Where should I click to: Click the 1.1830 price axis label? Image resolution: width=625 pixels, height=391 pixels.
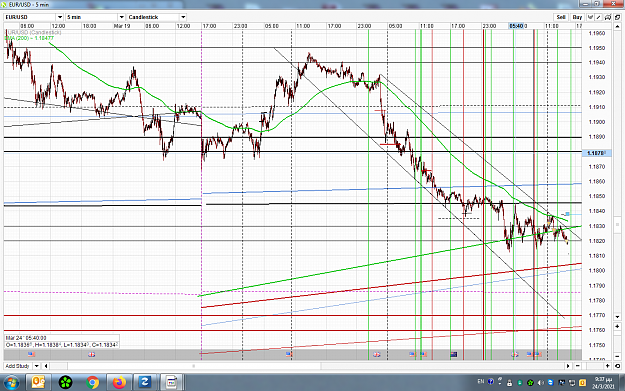[x=597, y=226]
